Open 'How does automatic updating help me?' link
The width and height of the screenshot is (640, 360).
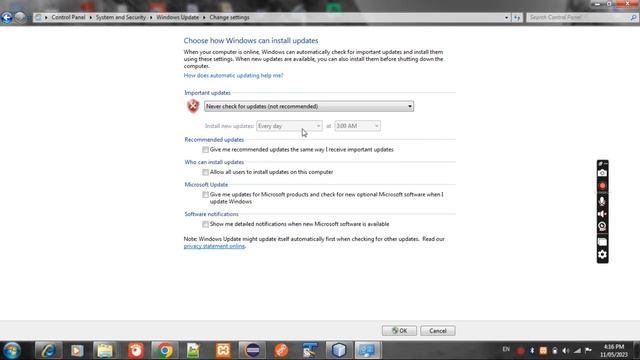233,76
